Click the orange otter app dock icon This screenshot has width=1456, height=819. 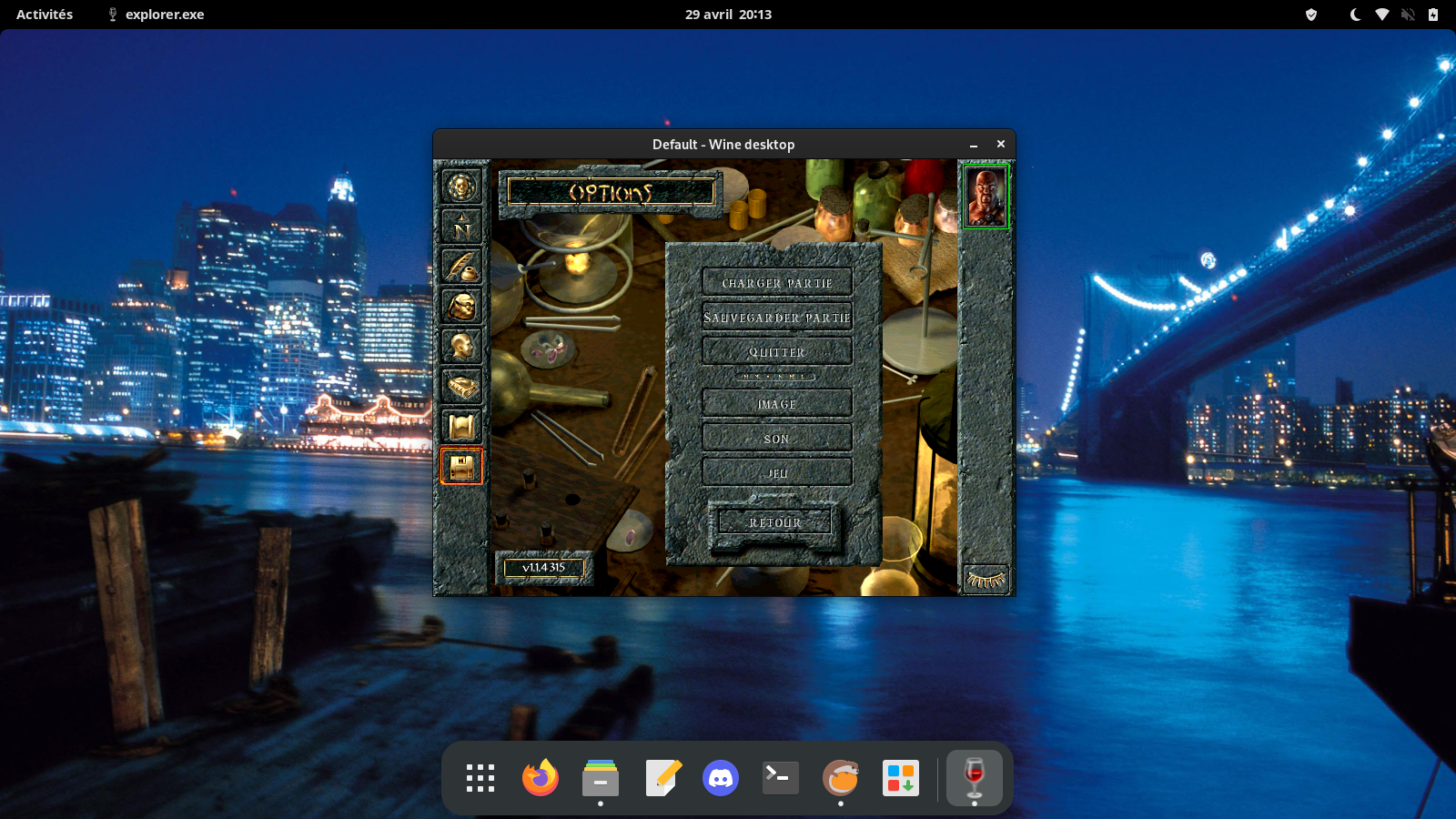click(841, 778)
